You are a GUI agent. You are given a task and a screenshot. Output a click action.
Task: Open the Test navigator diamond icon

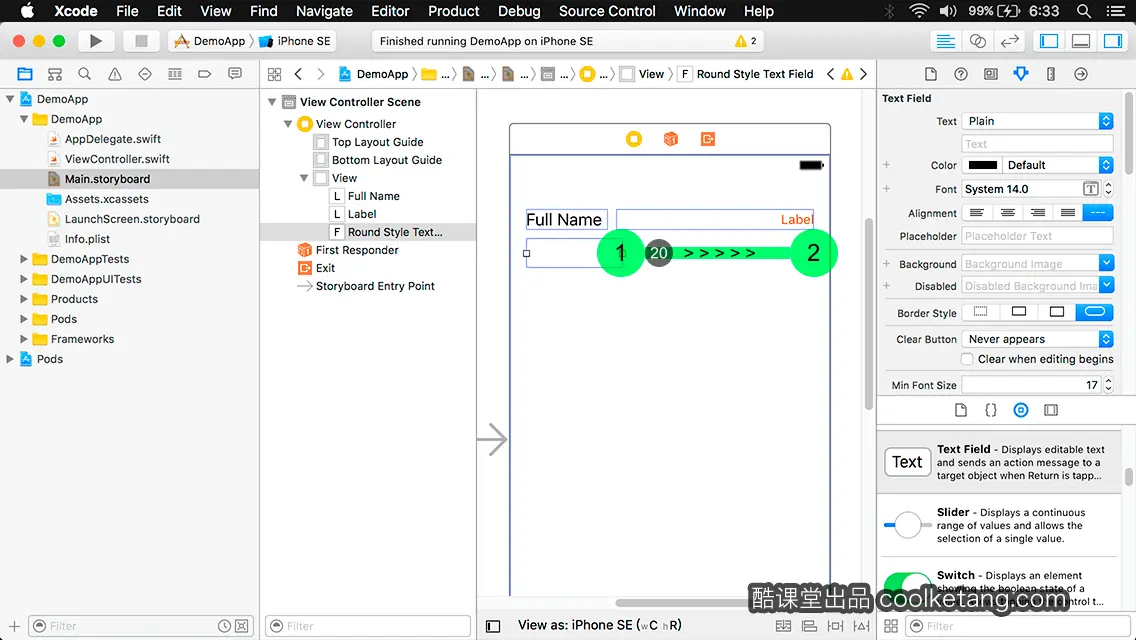145,74
